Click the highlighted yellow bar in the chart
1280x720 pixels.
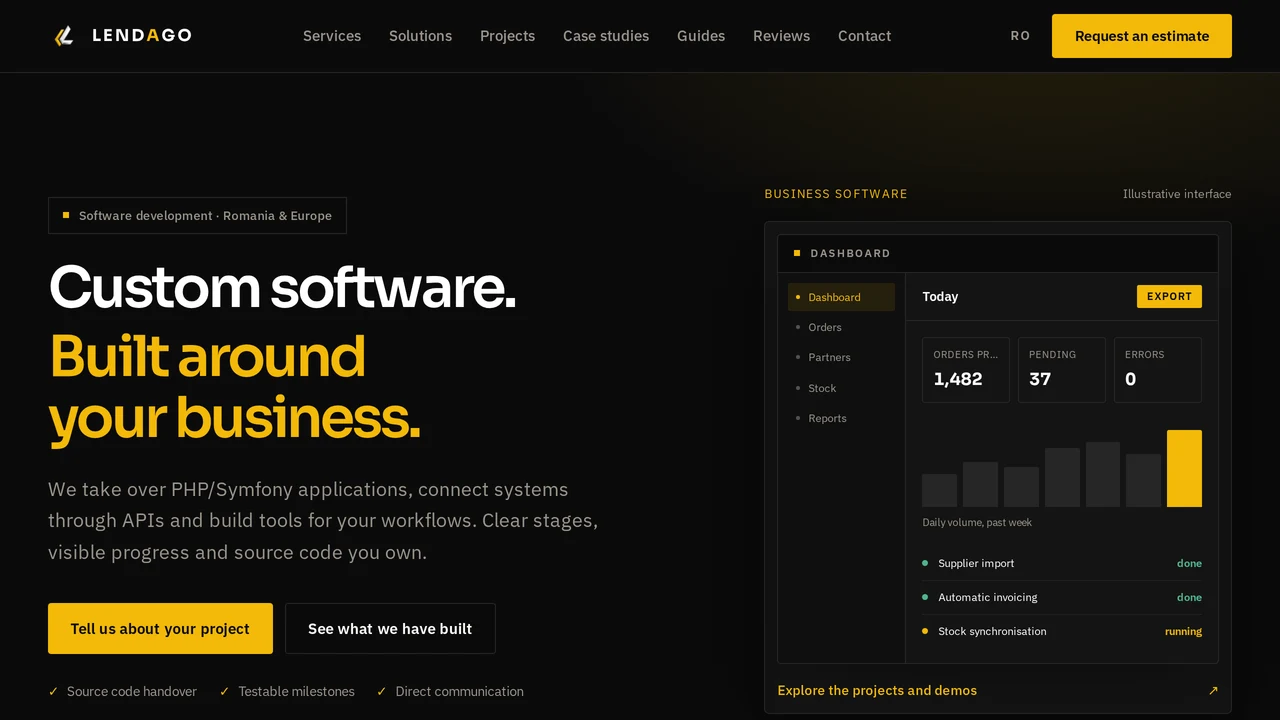coord(1184,468)
